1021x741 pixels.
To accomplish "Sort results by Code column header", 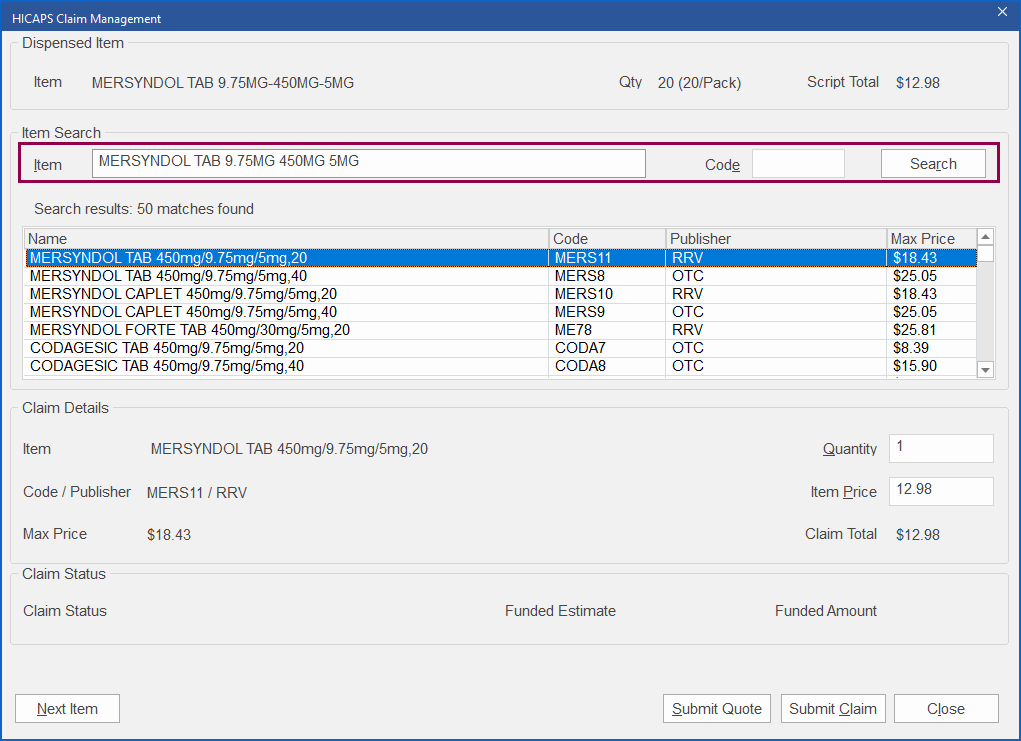I will [607, 239].
